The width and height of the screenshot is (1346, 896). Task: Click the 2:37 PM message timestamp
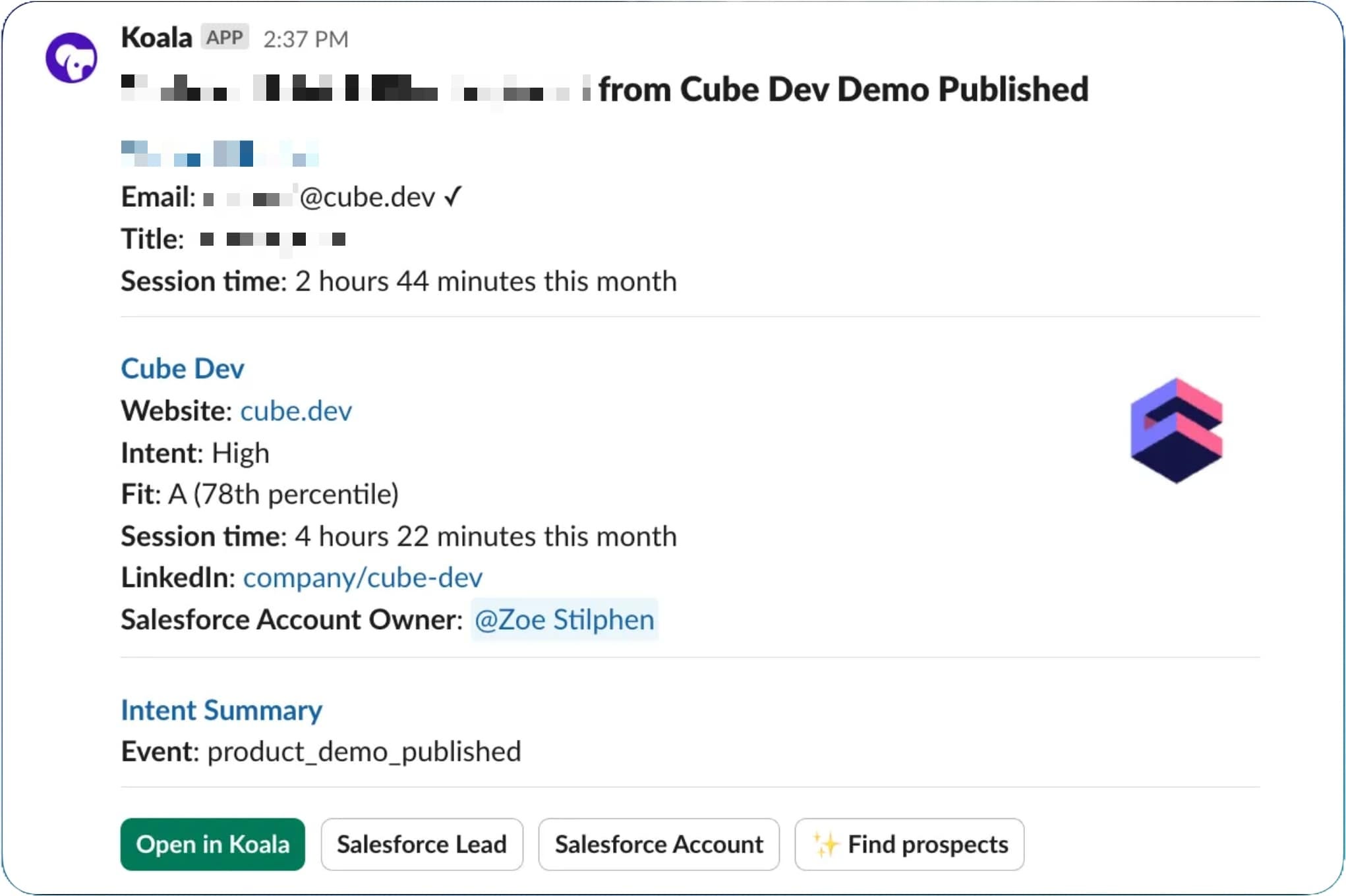[x=306, y=40]
